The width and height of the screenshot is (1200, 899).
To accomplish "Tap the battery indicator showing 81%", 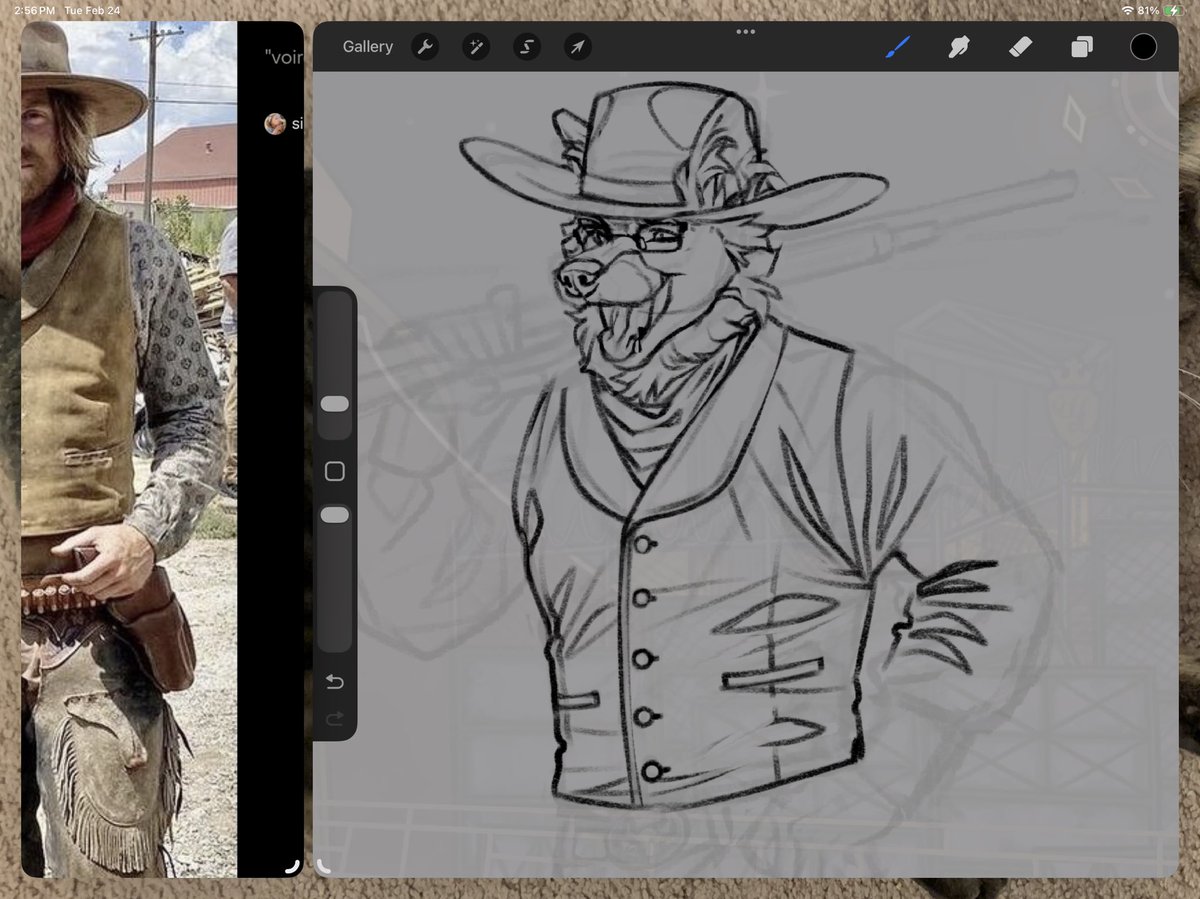I will [x=1172, y=9].
